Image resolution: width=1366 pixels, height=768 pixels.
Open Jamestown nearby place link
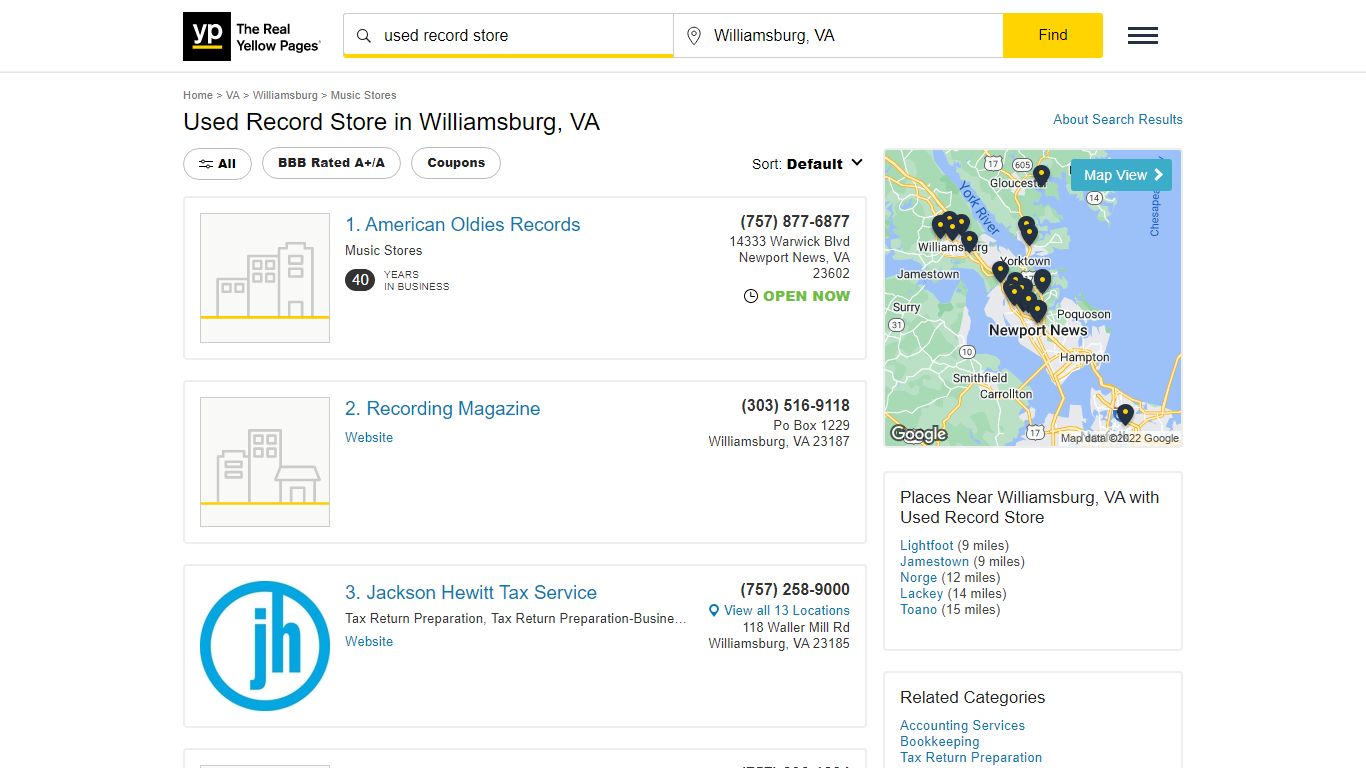pyautogui.click(x=934, y=561)
